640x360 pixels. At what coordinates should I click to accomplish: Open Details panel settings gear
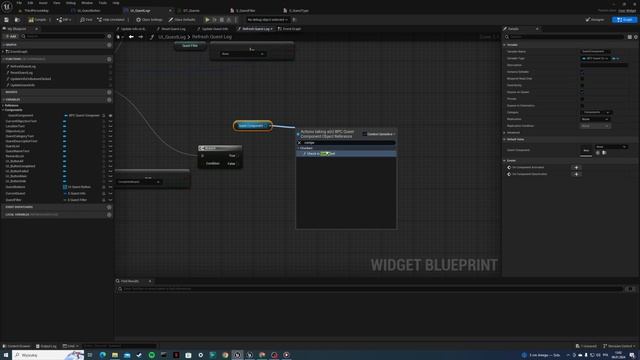(636, 37)
